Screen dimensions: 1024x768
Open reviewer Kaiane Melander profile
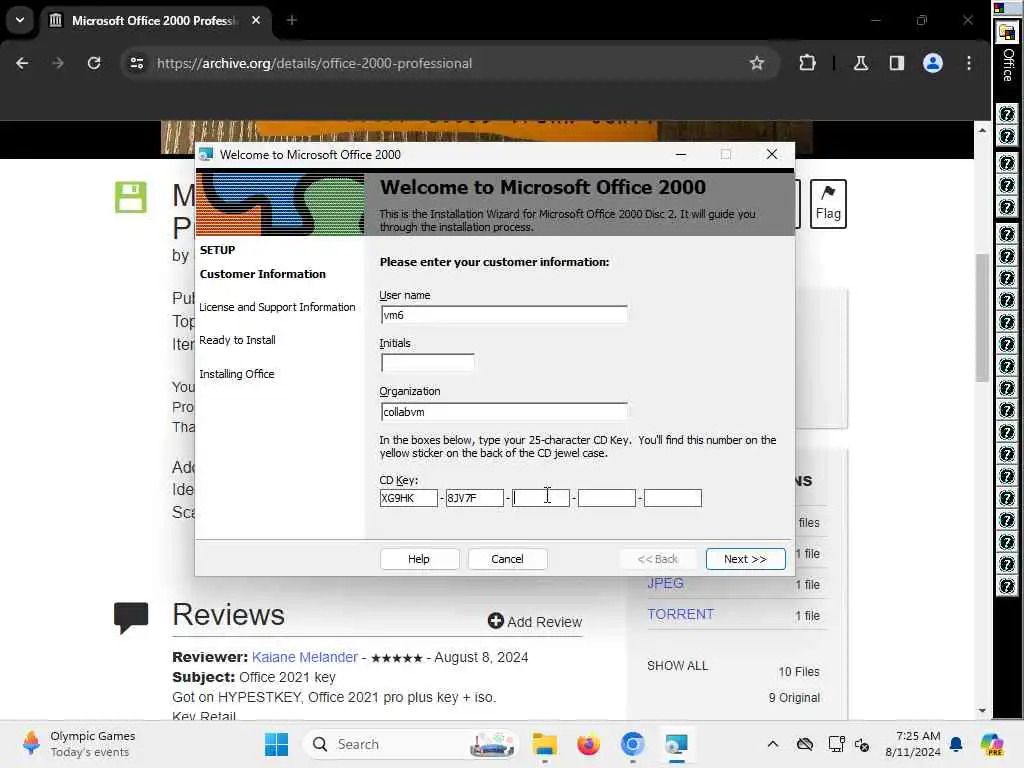click(x=305, y=657)
